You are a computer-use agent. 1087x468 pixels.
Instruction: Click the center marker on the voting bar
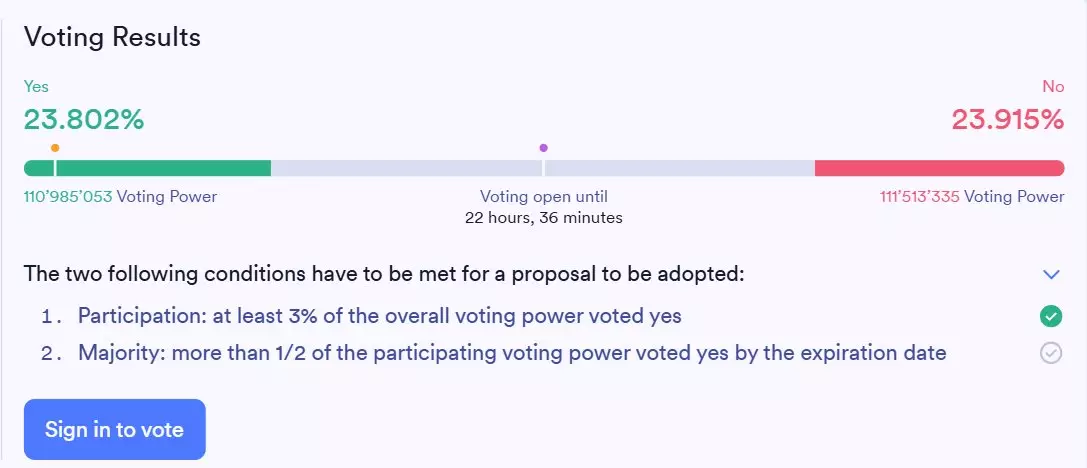544,168
